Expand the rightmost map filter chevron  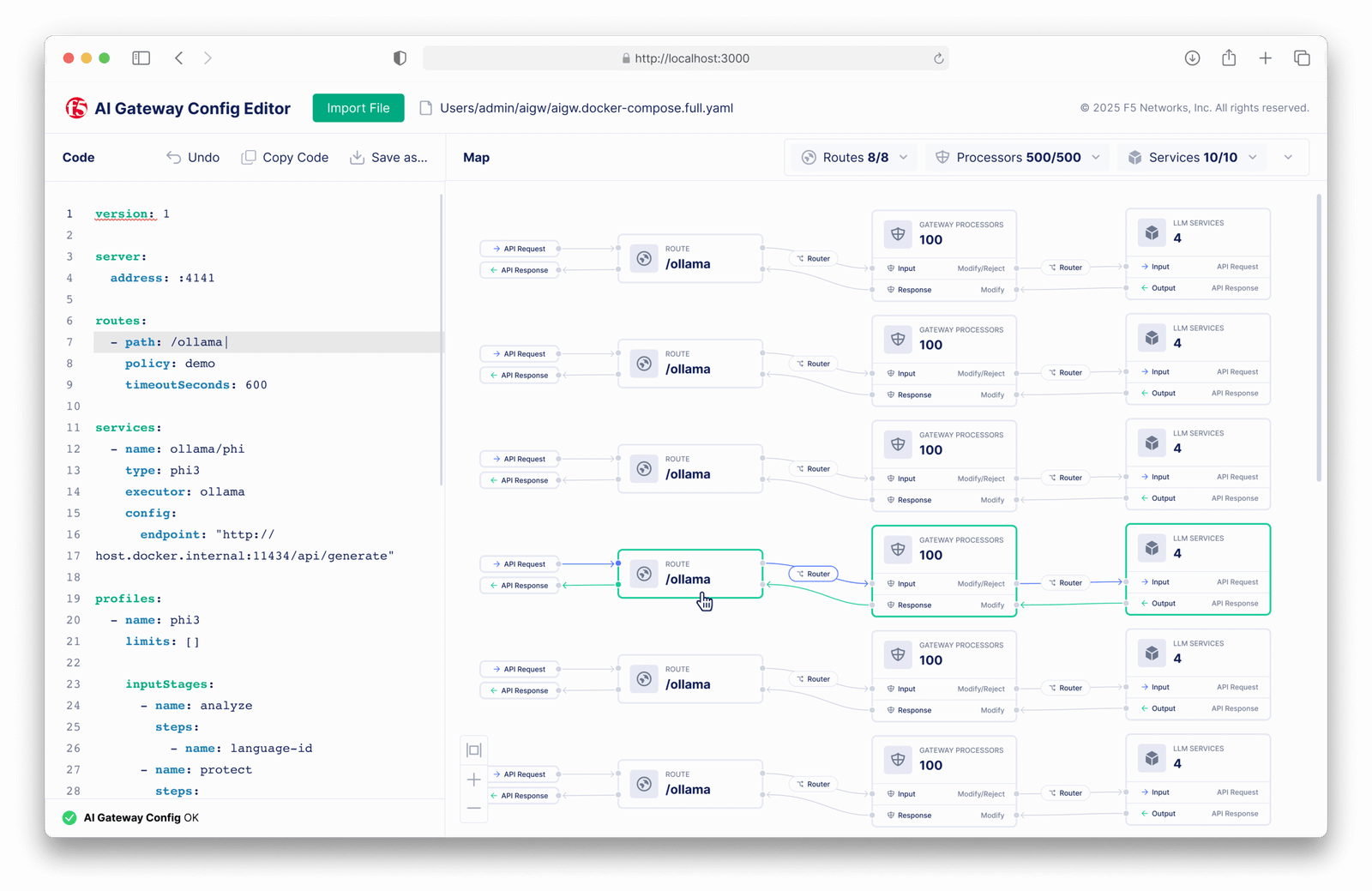1288,158
